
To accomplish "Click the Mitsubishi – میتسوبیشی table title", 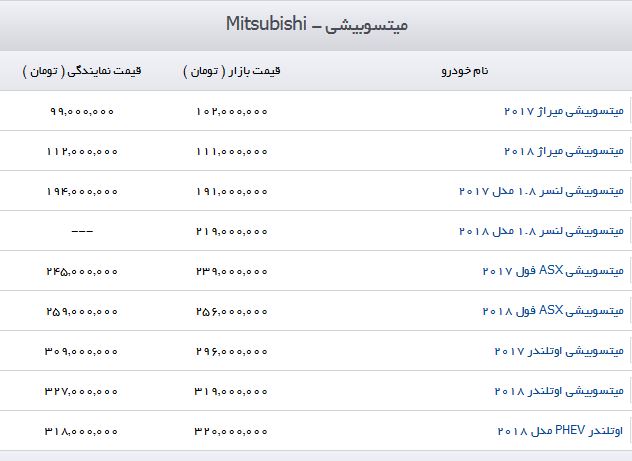I will [x=316, y=24].
